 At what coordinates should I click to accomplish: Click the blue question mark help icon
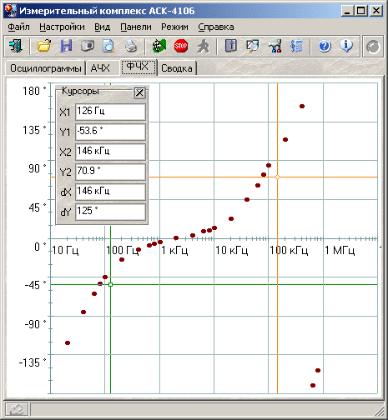325,46
